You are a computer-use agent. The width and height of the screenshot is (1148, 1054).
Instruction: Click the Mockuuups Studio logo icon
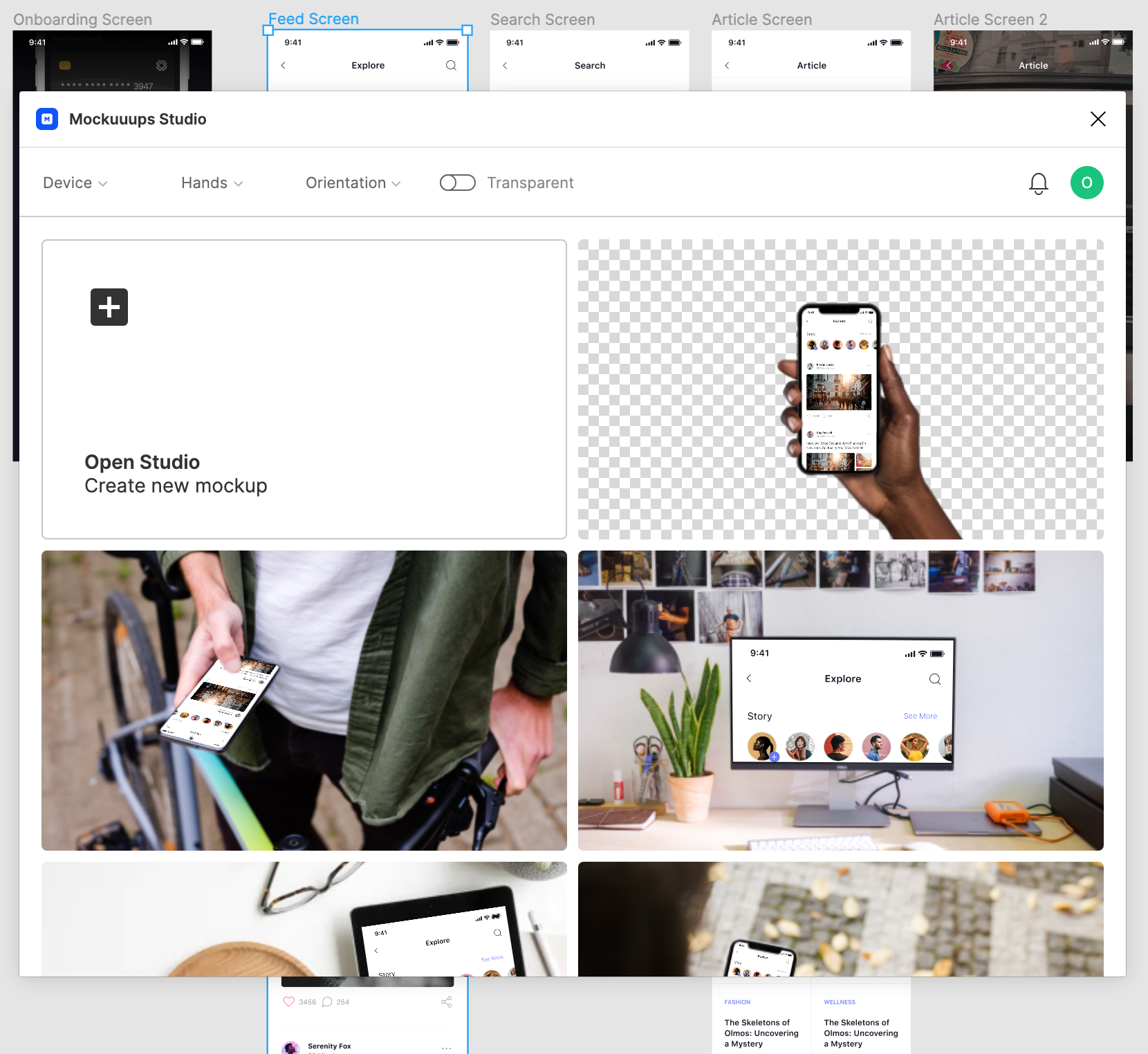tap(47, 119)
